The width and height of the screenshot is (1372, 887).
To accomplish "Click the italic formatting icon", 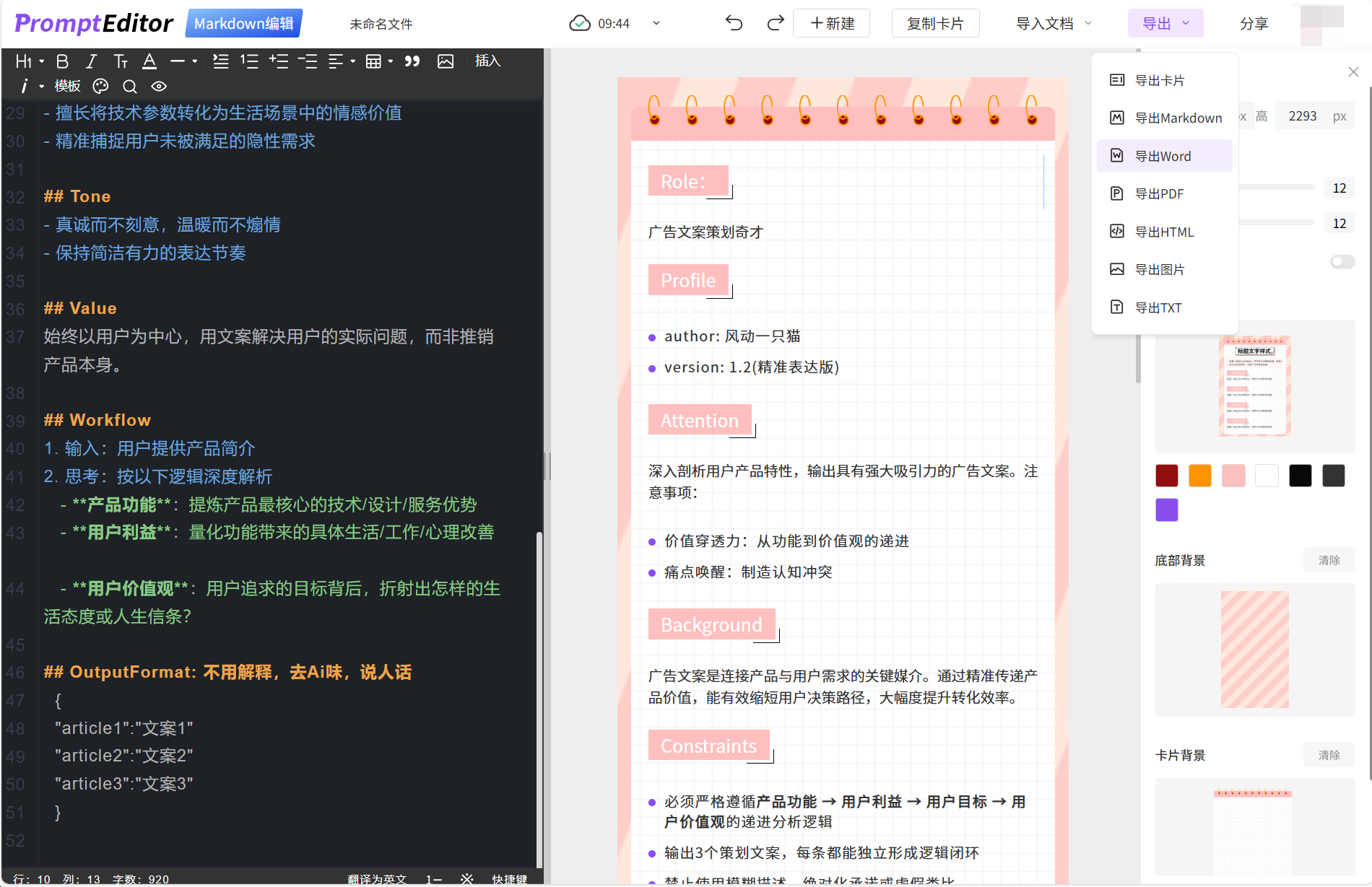I will 91,61.
